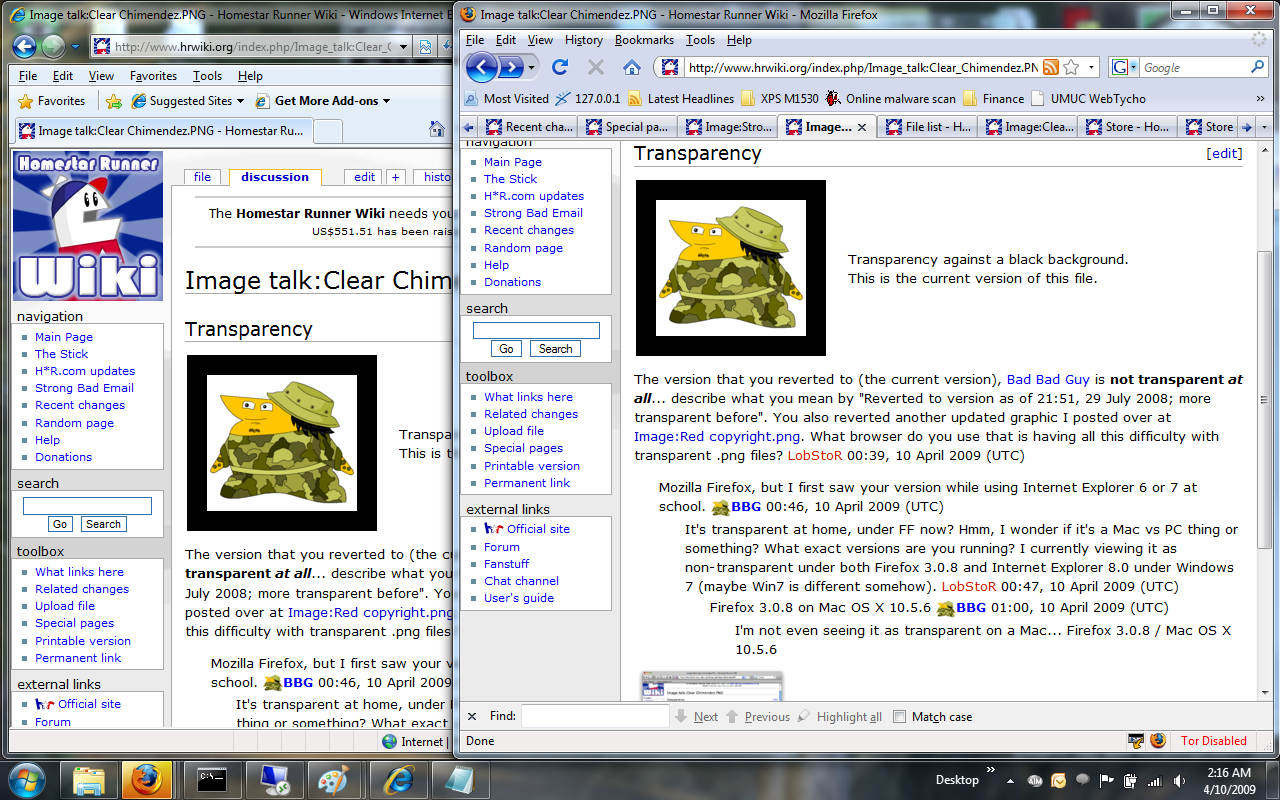
Task: Open Firefox recent pages history dropdown
Action: click(532, 67)
